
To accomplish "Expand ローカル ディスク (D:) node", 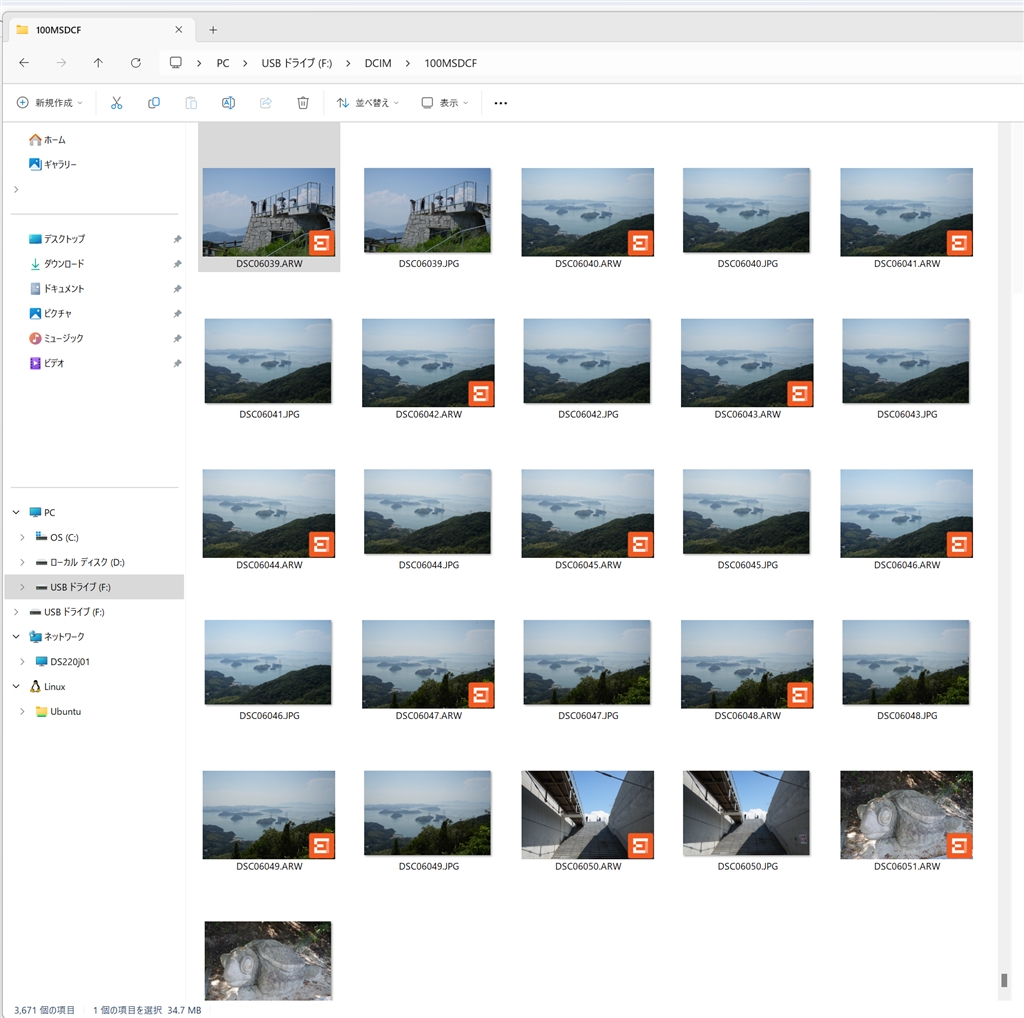I will tap(22, 562).
